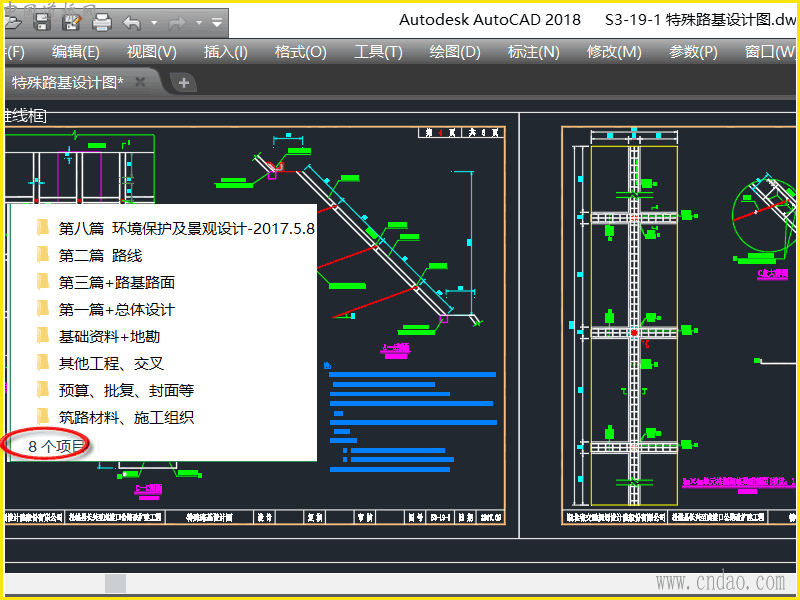Expand the Undo history dropdown arrow
This screenshot has height=600, width=800.
click(x=154, y=22)
